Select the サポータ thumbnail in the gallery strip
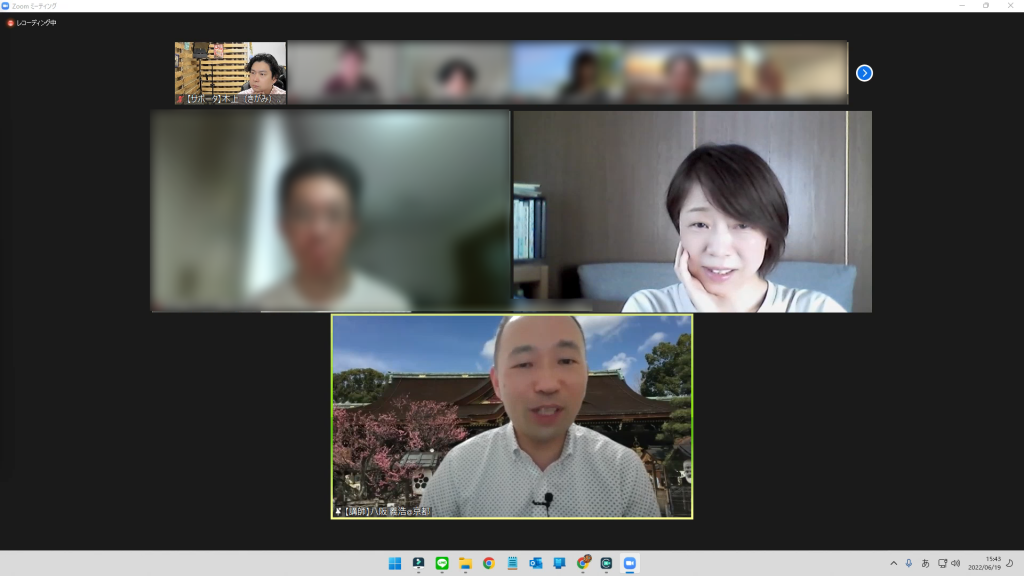The image size is (1024, 576). [x=230, y=72]
